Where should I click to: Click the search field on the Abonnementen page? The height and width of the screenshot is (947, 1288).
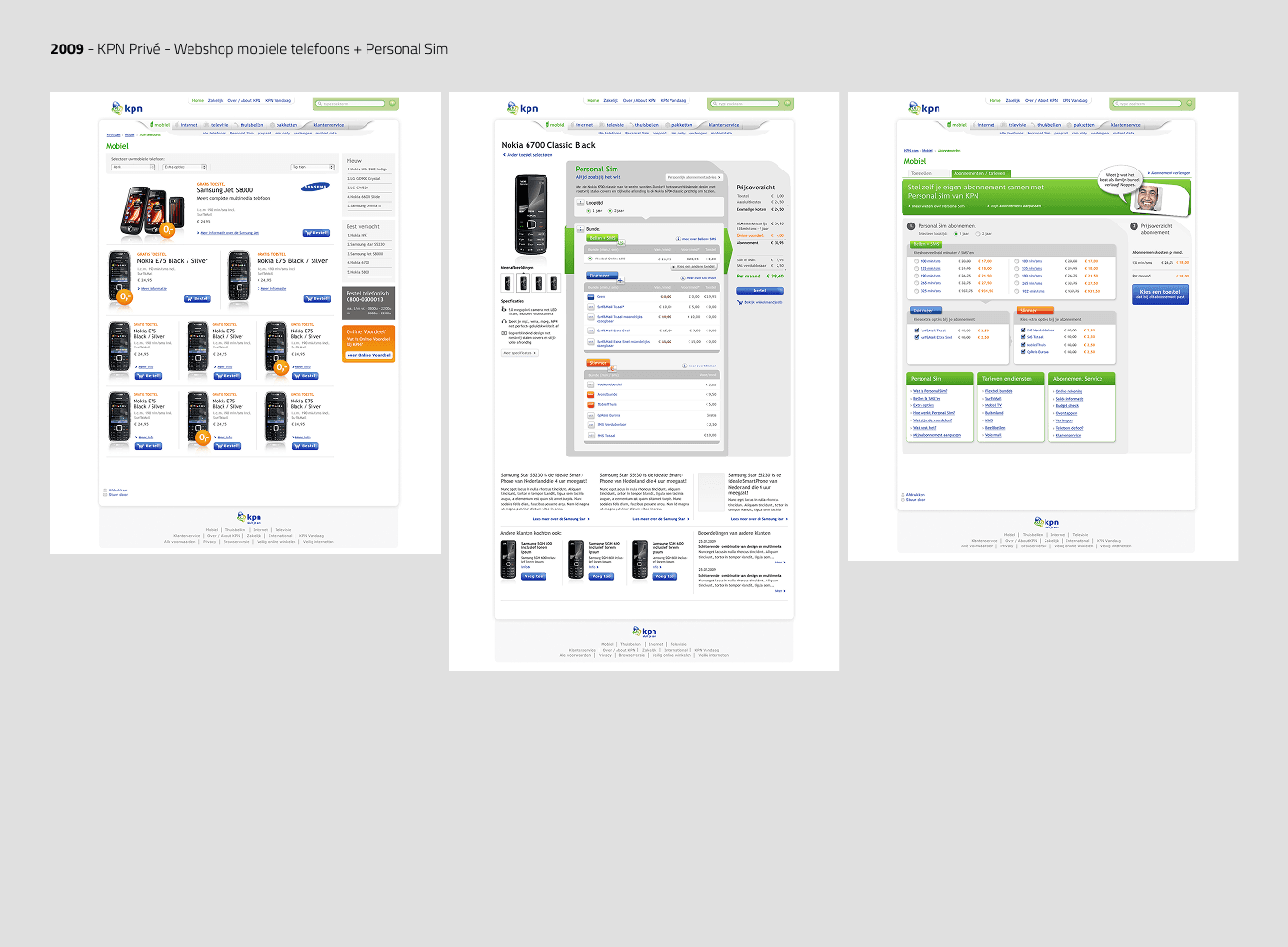coord(1146,103)
